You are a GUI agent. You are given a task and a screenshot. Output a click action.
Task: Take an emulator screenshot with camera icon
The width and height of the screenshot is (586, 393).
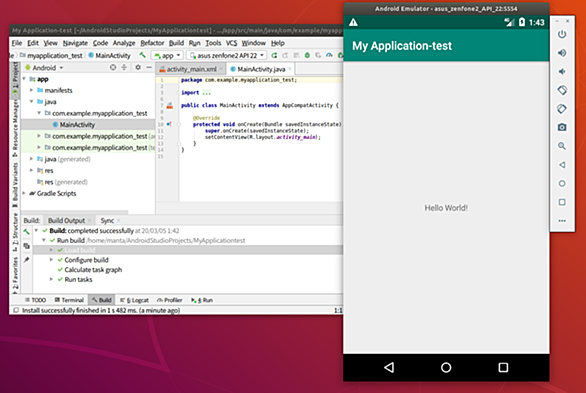[562, 127]
